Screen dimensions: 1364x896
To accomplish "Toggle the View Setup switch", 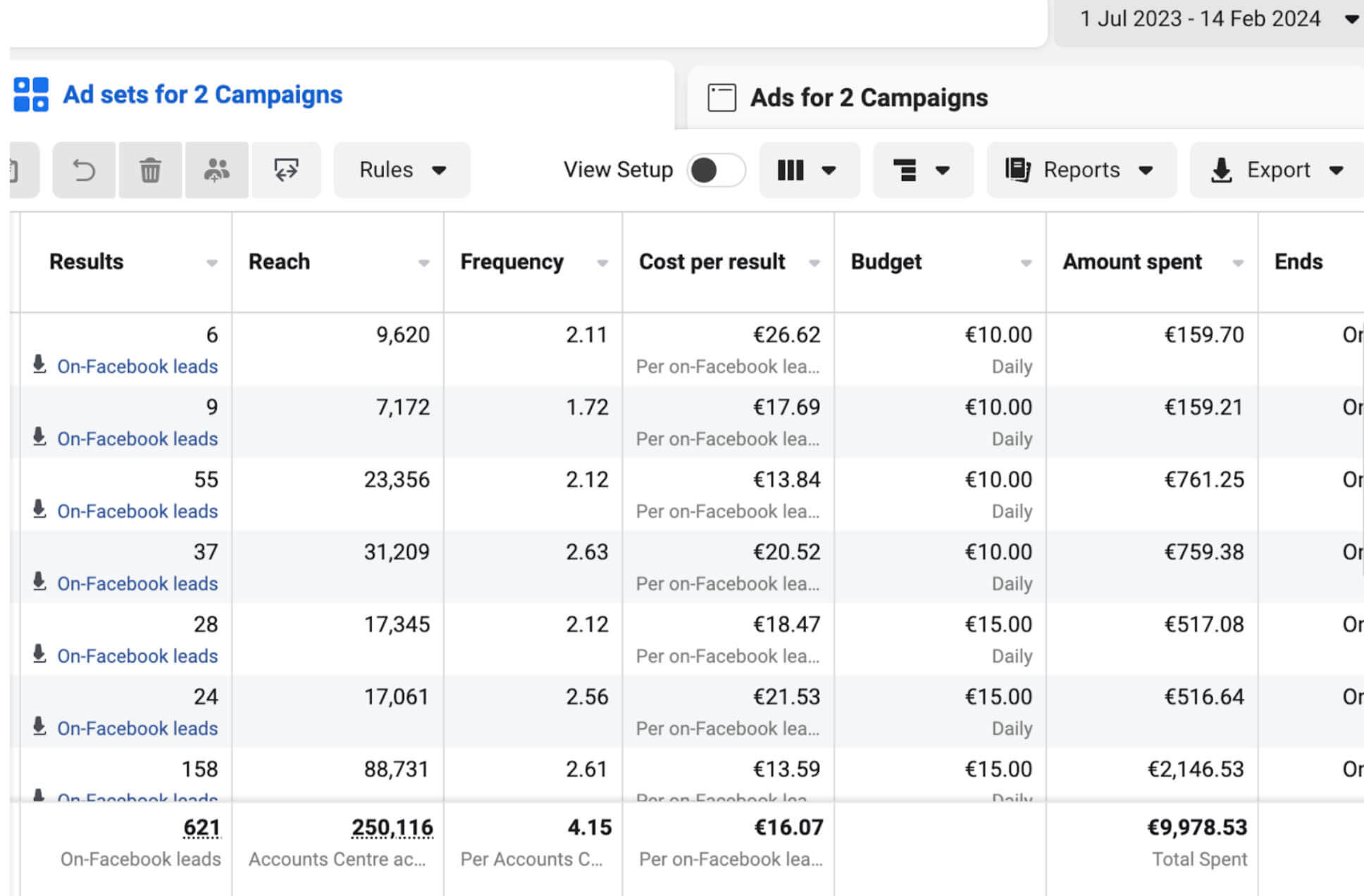I will pos(716,170).
